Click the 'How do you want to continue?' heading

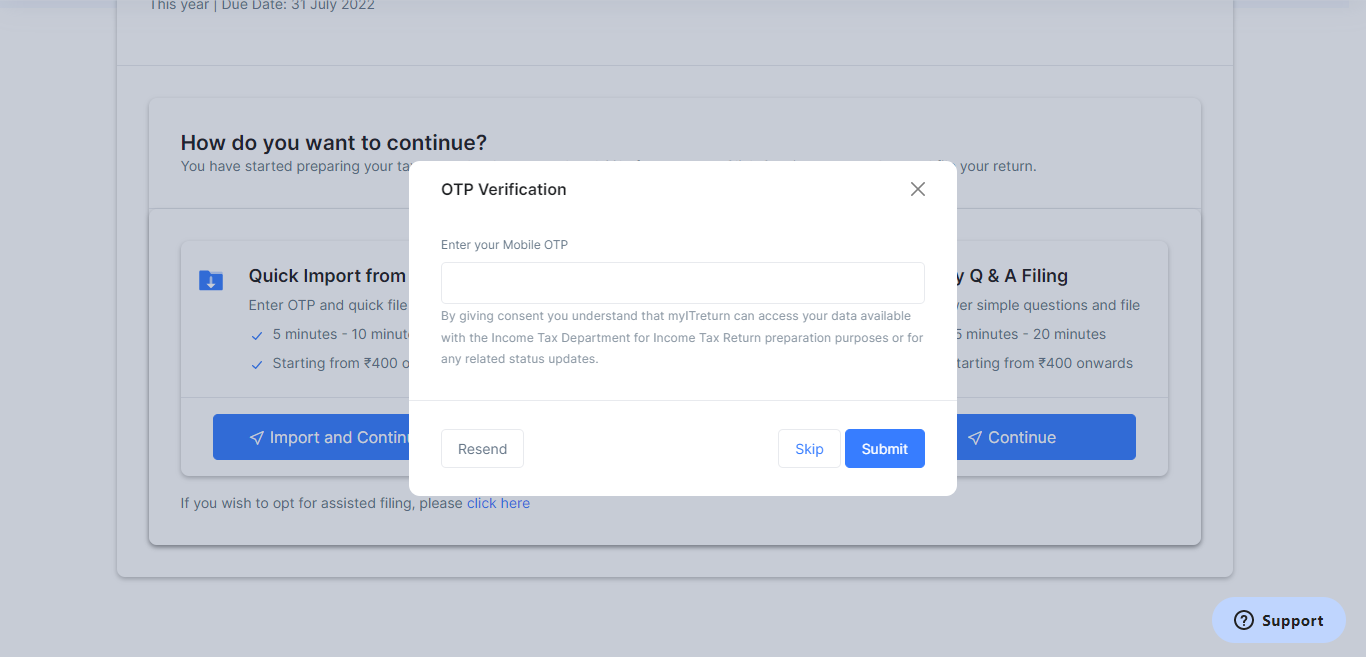point(334,143)
